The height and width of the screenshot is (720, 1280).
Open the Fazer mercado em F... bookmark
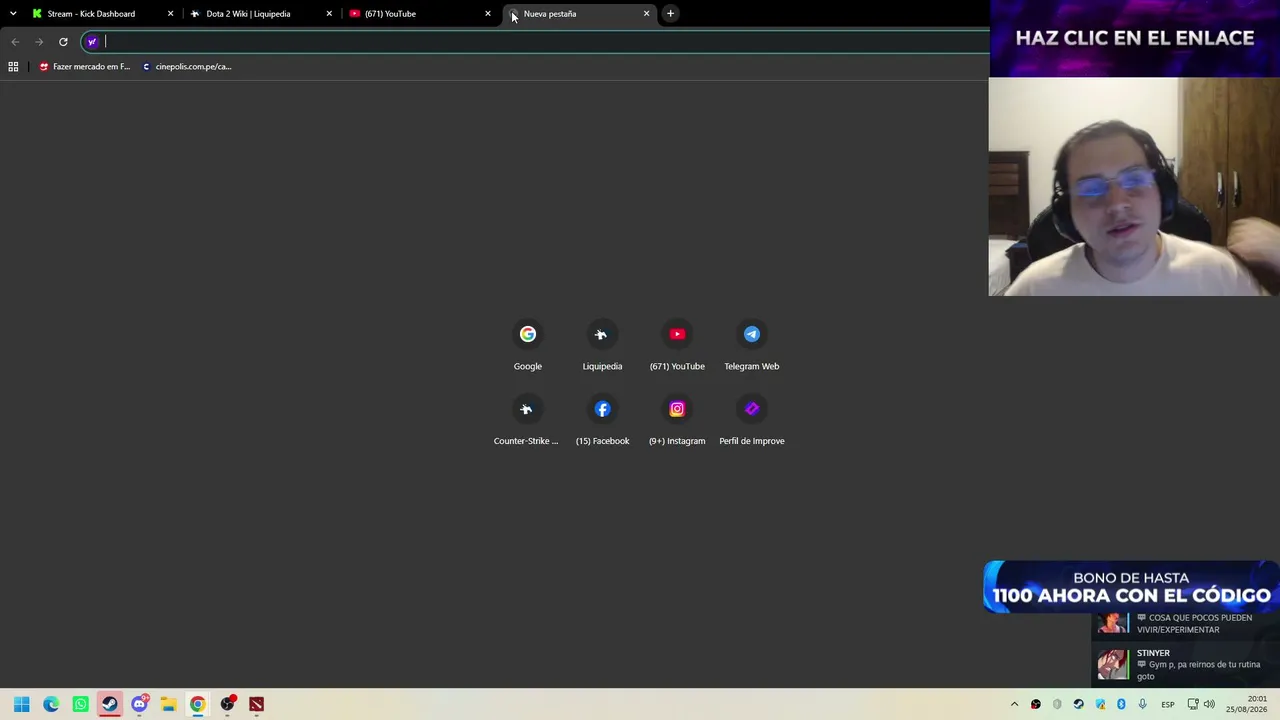[85, 67]
